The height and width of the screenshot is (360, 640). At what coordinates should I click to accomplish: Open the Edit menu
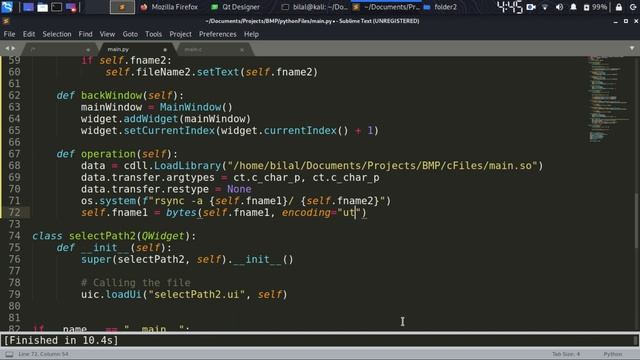point(29,34)
